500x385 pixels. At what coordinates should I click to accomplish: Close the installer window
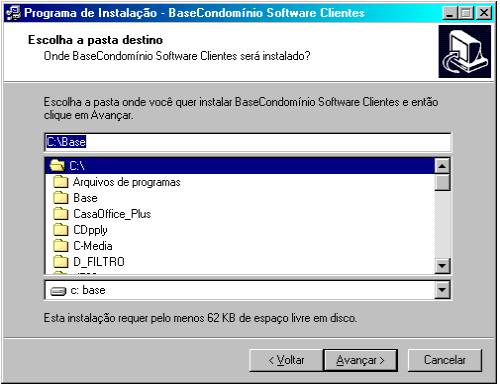click(x=484, y=13)
